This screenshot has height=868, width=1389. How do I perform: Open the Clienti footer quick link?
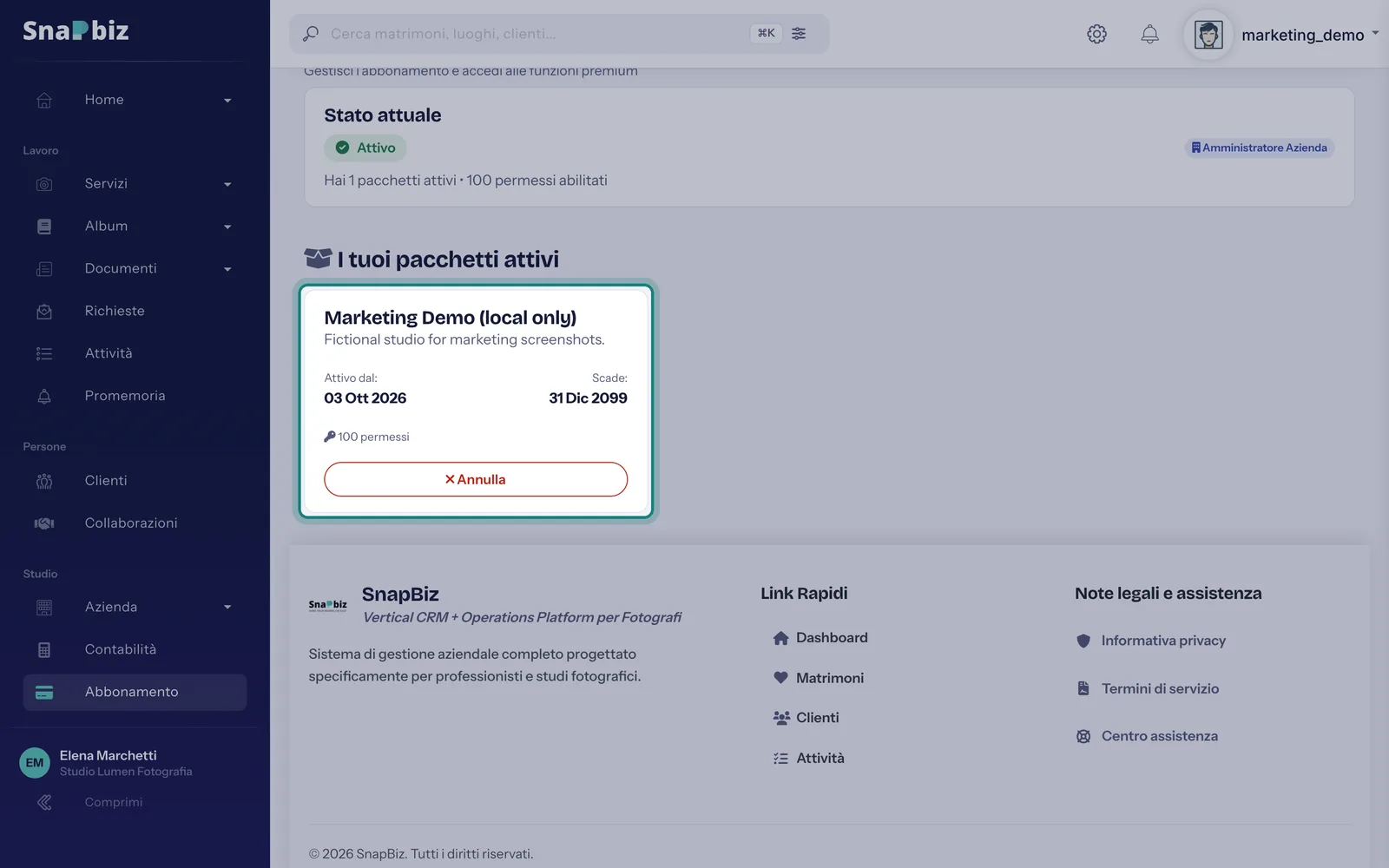pyautogui.click(x=806, y=718)
